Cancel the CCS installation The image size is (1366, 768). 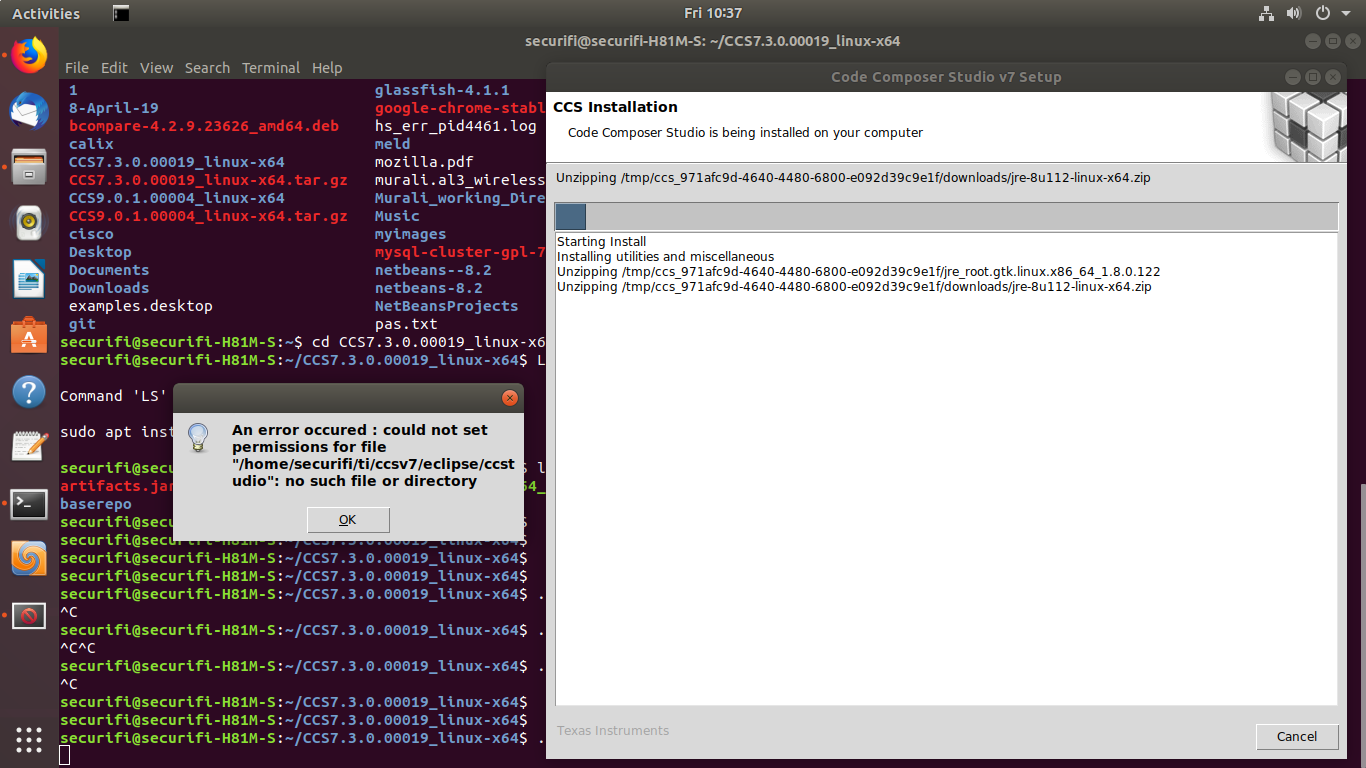coord(1297,736)
